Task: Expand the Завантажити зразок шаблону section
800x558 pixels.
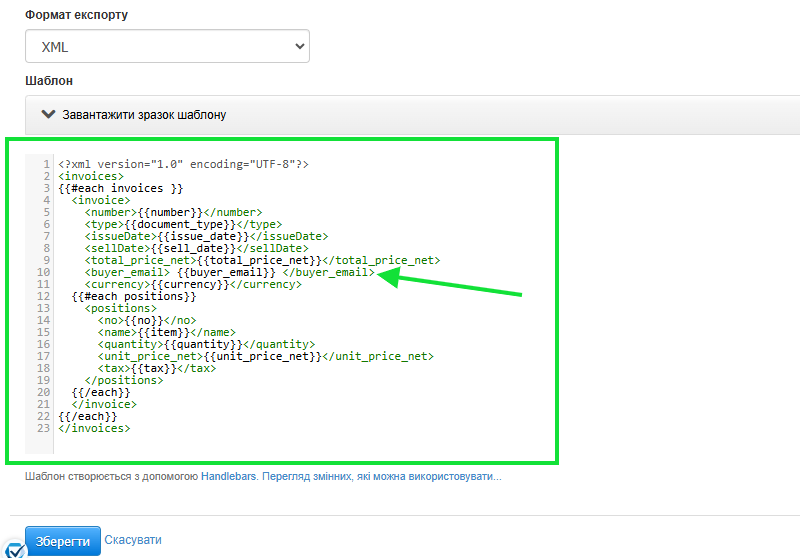Action: 144,115
